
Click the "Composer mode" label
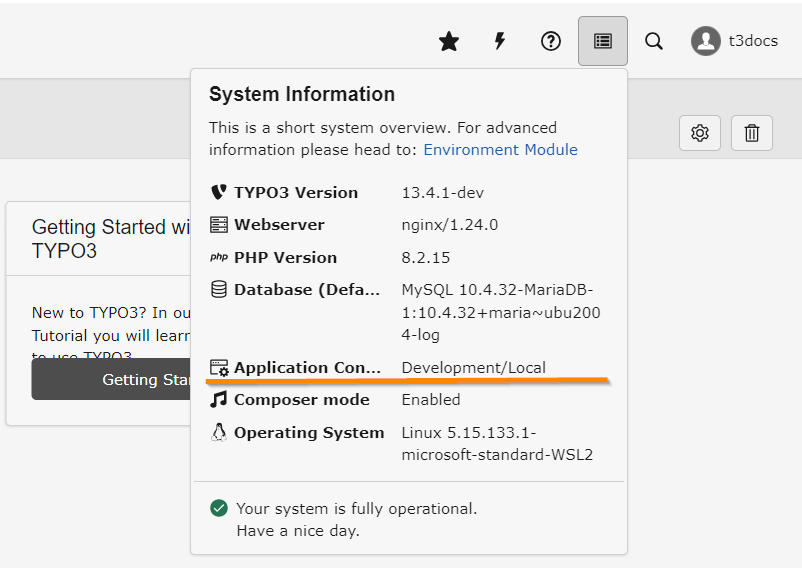coord(302,400)
